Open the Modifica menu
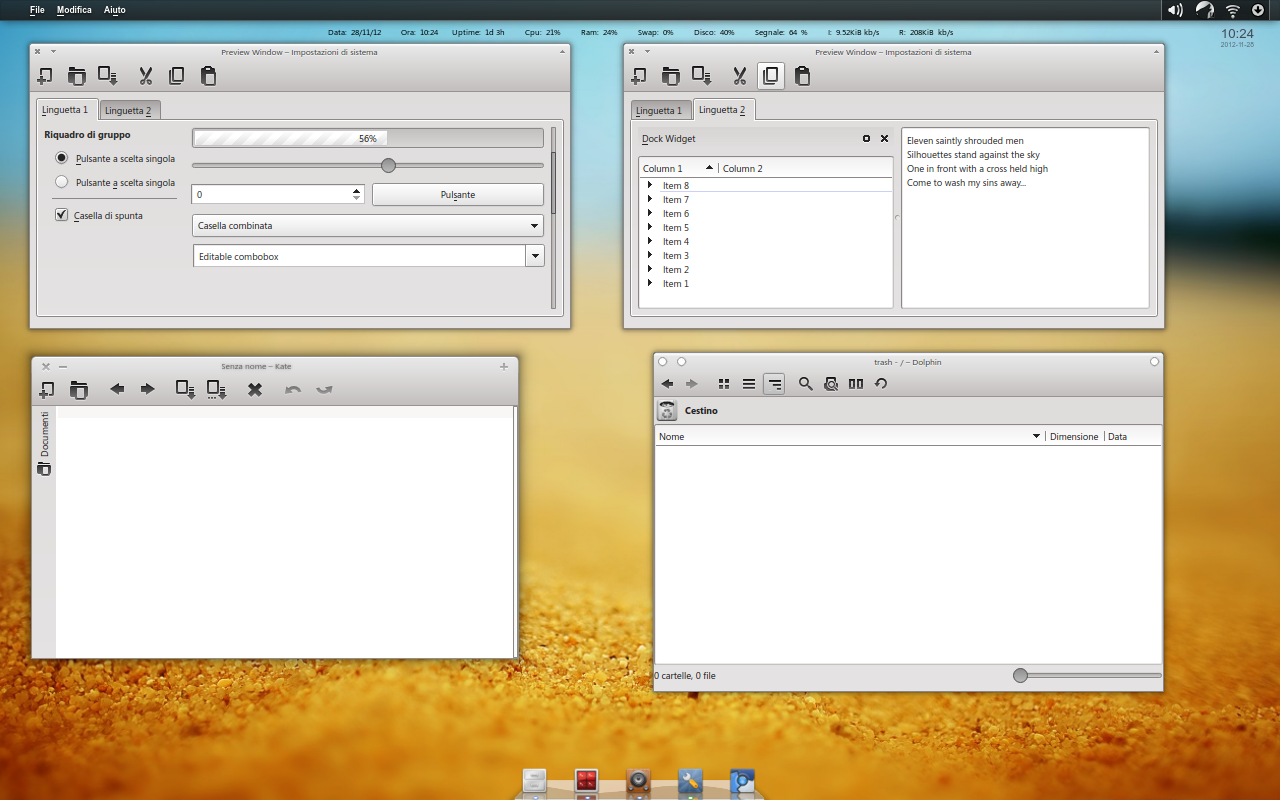Image resolution: width=1280 pixels, height=800 pixels. (74, 10)
